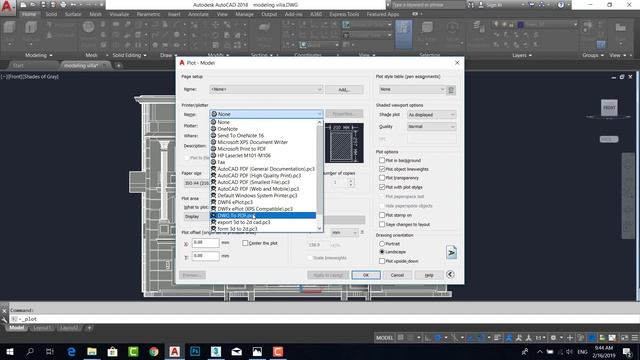Open the Visualize ribbon tab

(119, 14)
